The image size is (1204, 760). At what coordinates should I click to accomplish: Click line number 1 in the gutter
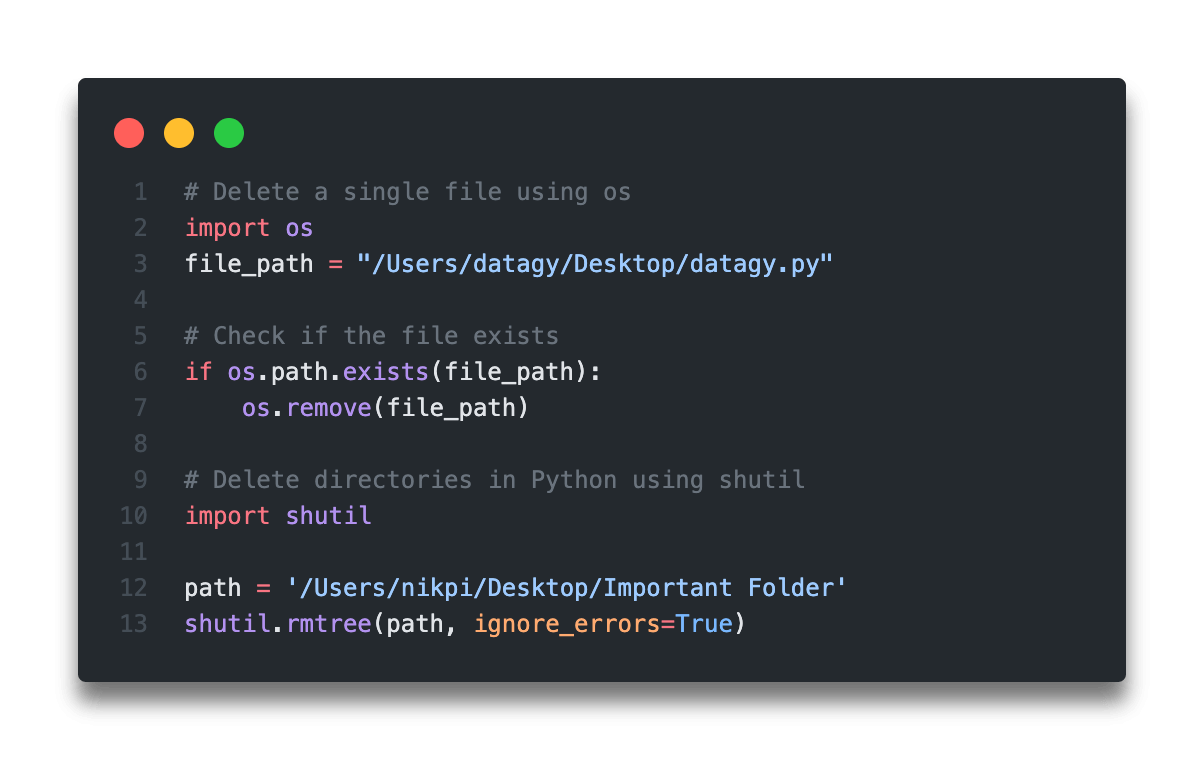140,191
